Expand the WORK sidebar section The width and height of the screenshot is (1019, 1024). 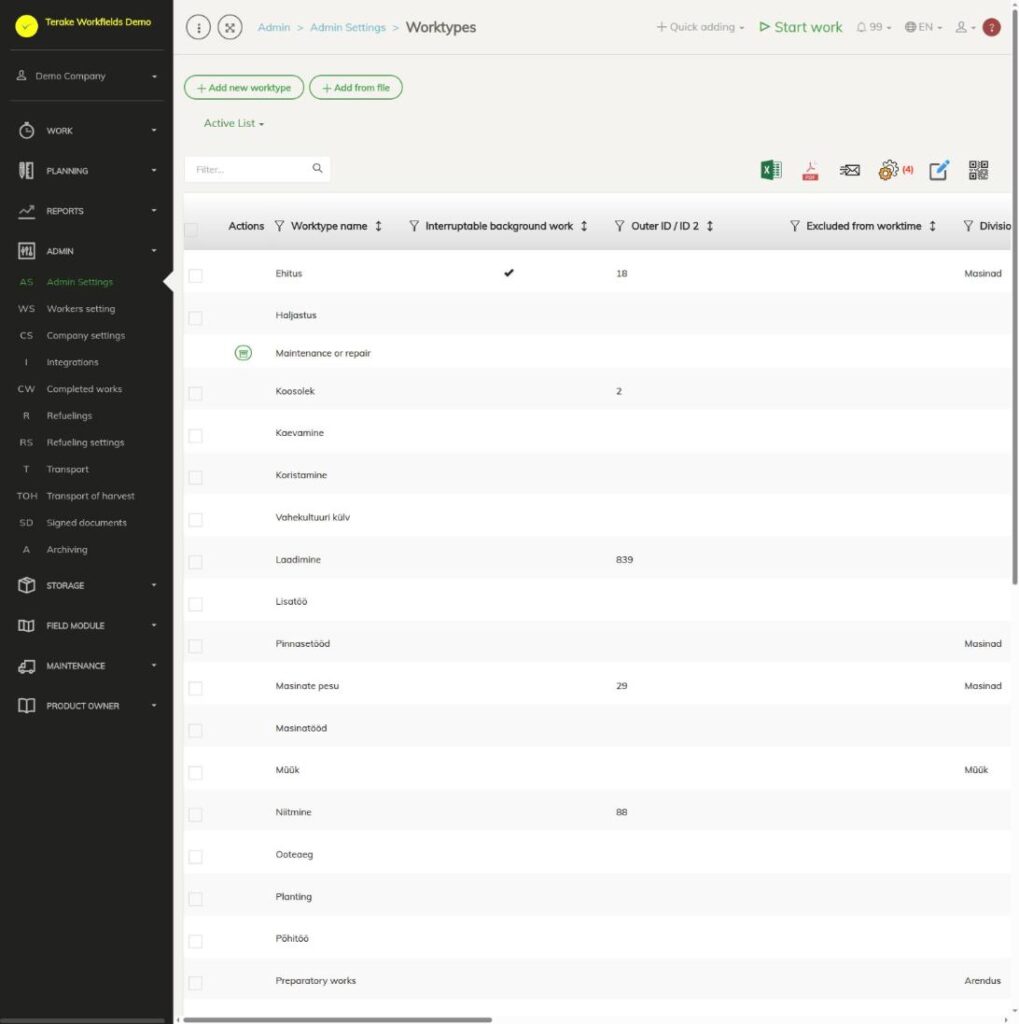tap(87, 131)
